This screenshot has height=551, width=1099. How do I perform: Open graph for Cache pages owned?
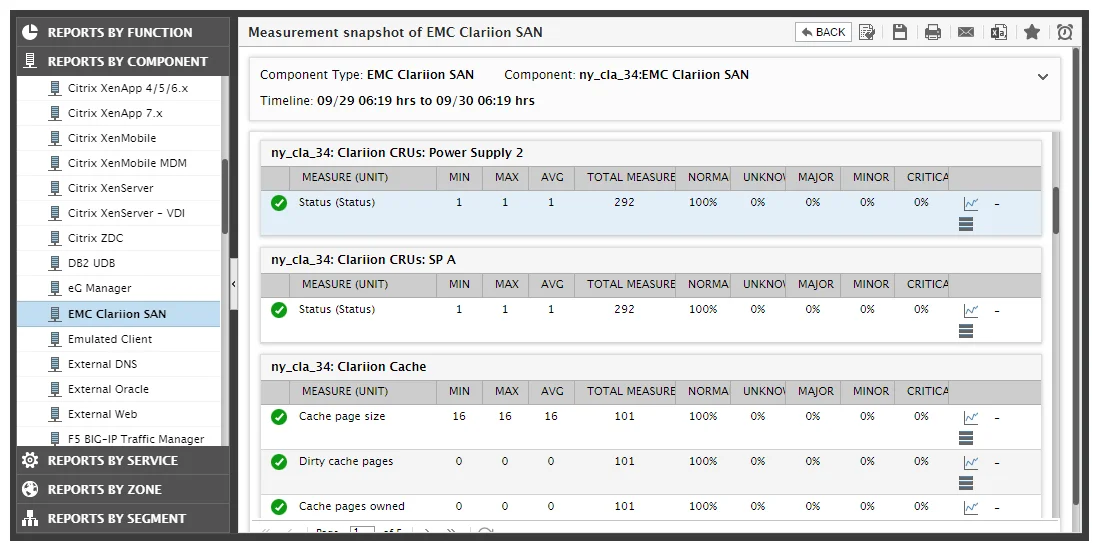click(x=971, y=508)
